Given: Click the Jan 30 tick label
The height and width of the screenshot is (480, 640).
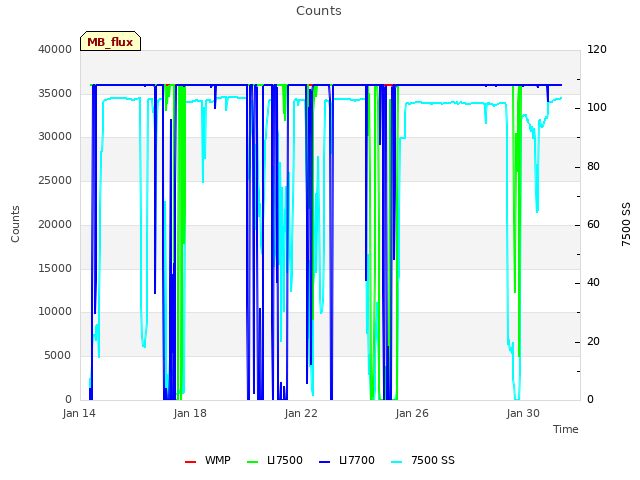Looking at the screenshot, I should (523, 413).
